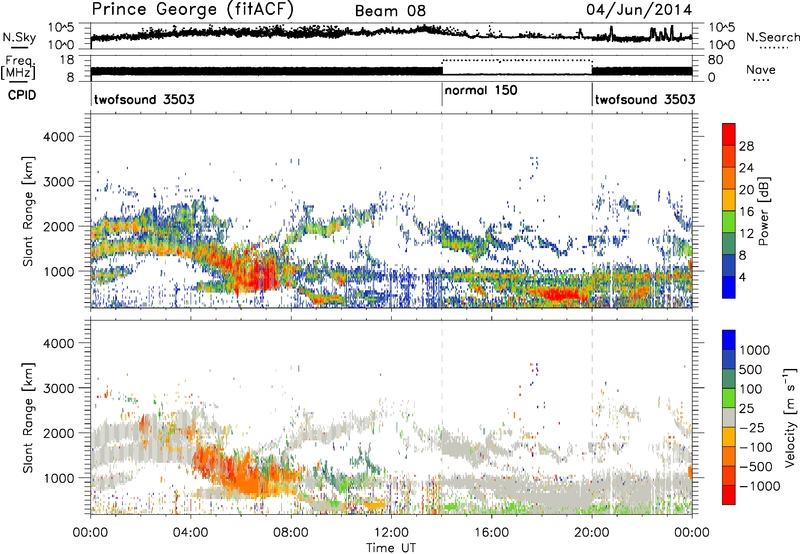Click the 'normal 150' CPID label
The height and width of the screenshot is (554, 800).
click(x=481, y=91)
